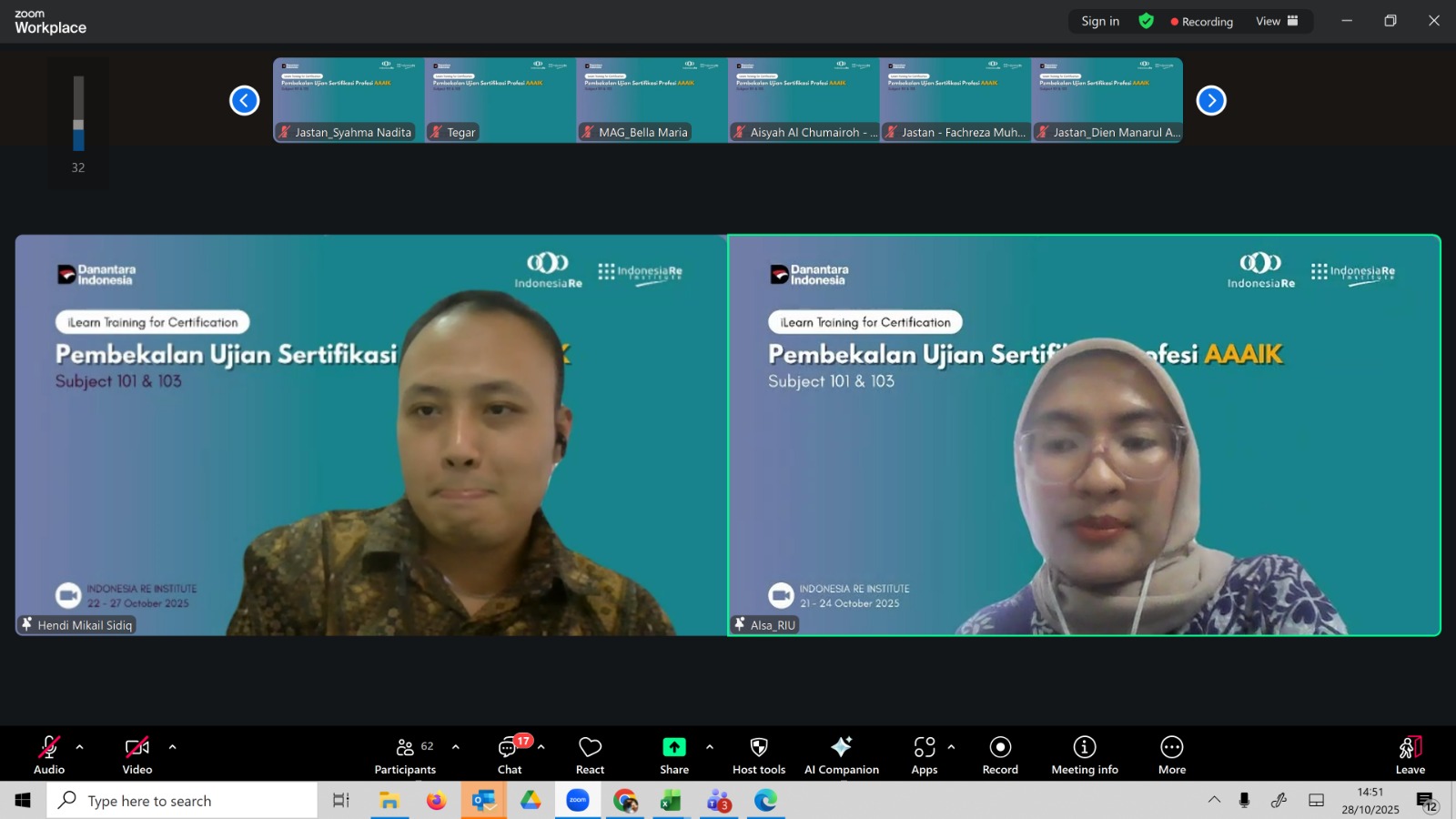Viewport: 1456px width, 819px height.
Task: Click the green Share screen icon
Action: pyautogui.click(x=673, y=747)
